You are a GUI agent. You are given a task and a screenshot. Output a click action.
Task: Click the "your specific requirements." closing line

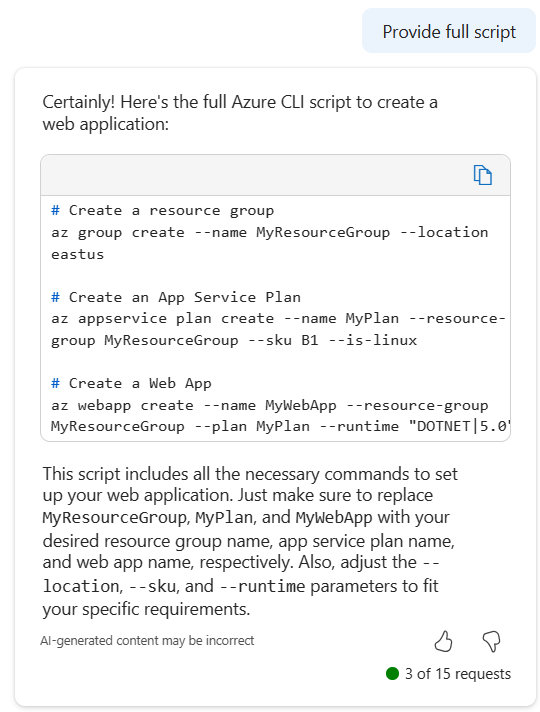pos(146,609)
